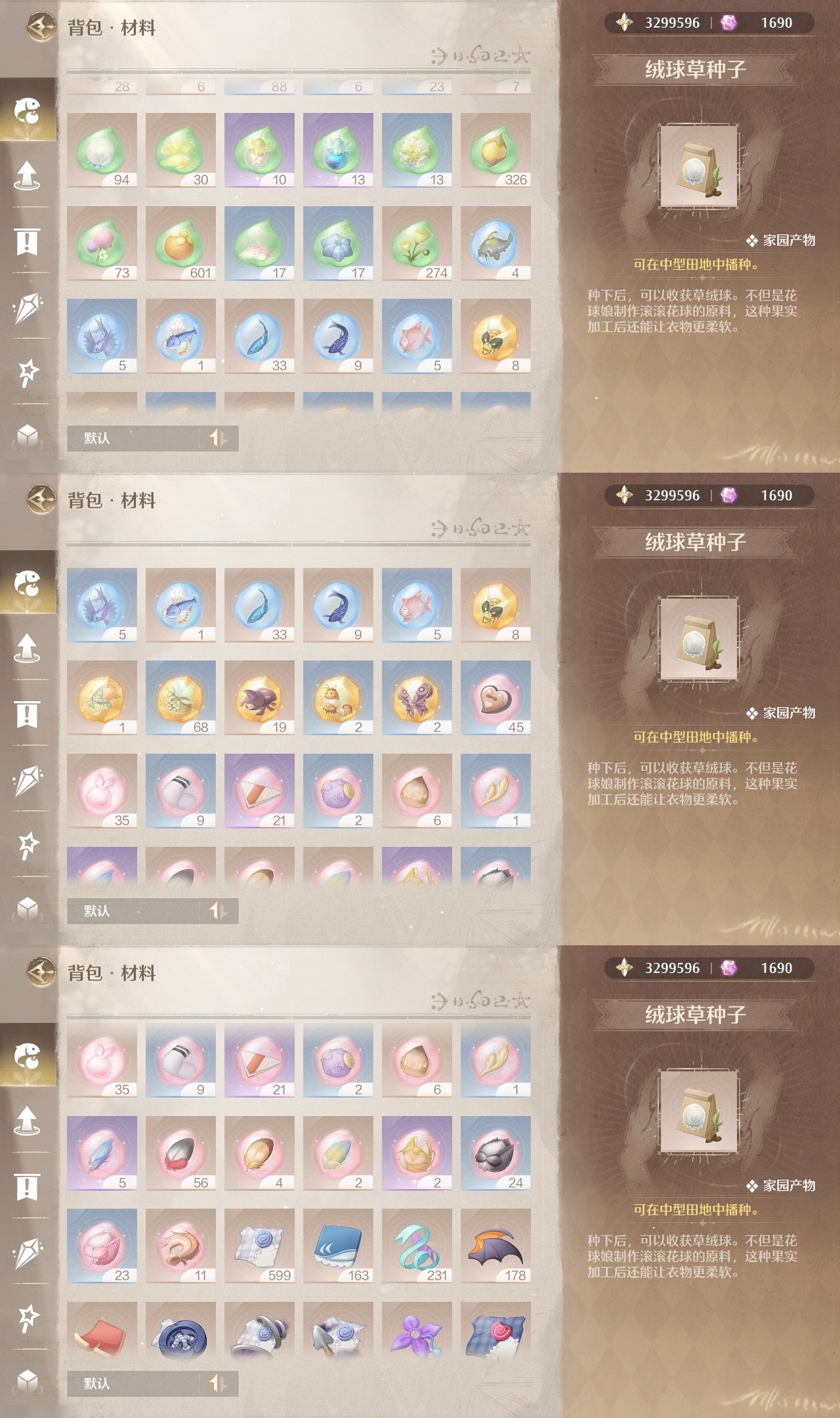Select the swirl-patterned cloth with count 599

pyautogui.click(x=259, y=1246)
